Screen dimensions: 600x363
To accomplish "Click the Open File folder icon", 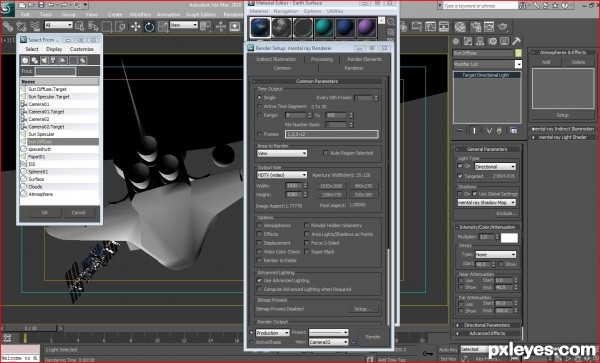I will (31, 5).
